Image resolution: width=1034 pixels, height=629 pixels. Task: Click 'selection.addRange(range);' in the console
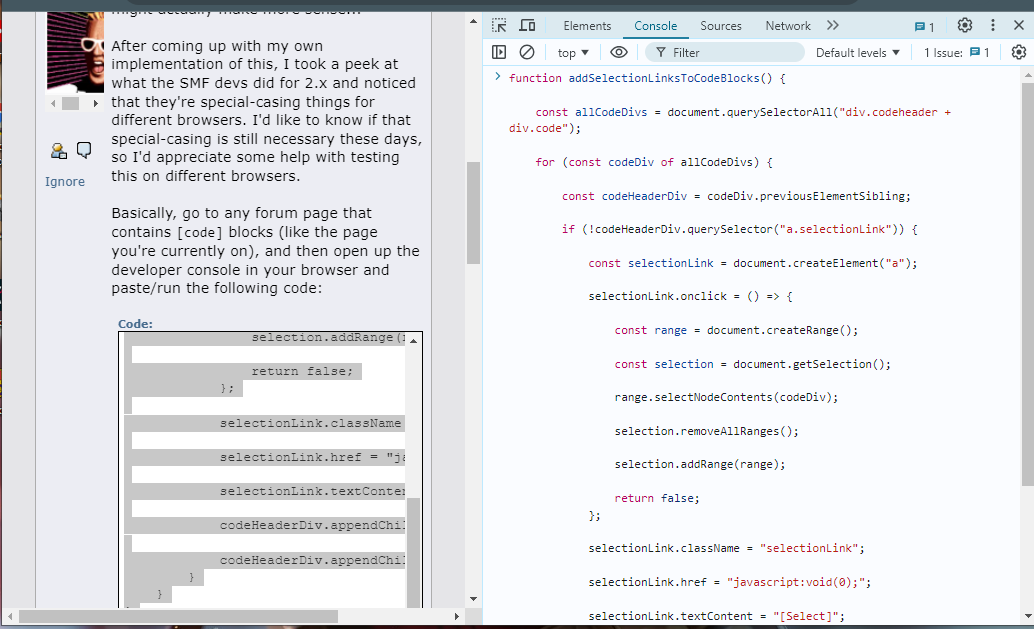[700, 464]
